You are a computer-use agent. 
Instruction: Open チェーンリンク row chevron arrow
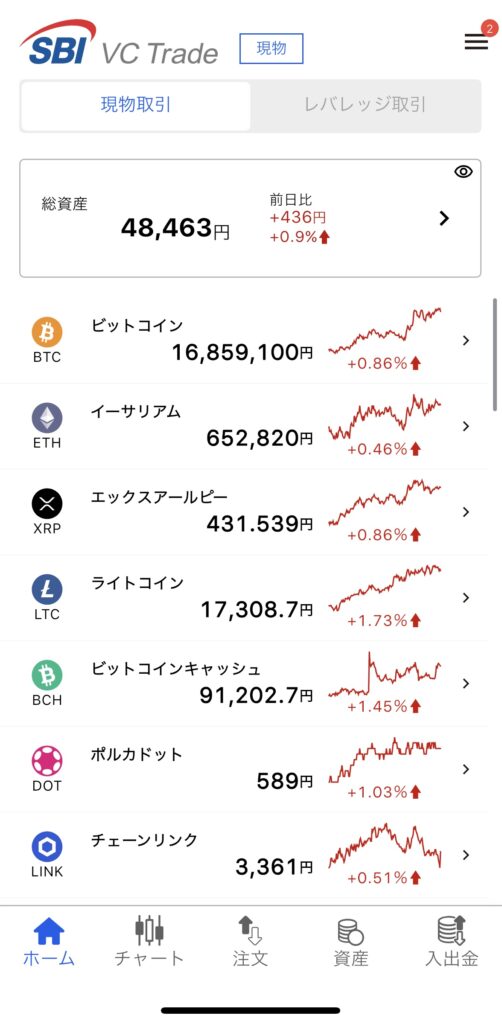click(x=465, y=854)
